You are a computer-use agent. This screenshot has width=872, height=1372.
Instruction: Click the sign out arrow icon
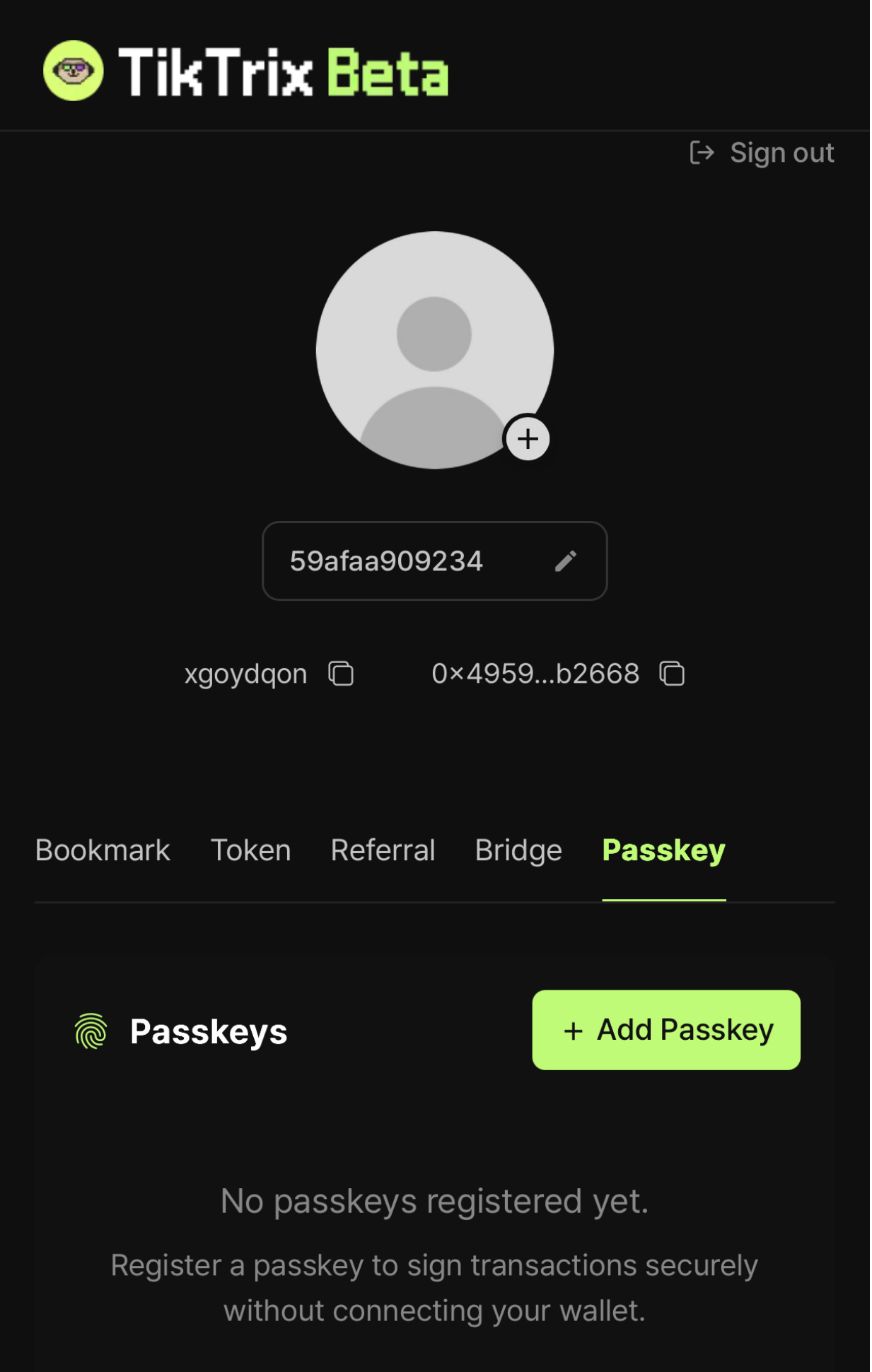pos(702,153)
